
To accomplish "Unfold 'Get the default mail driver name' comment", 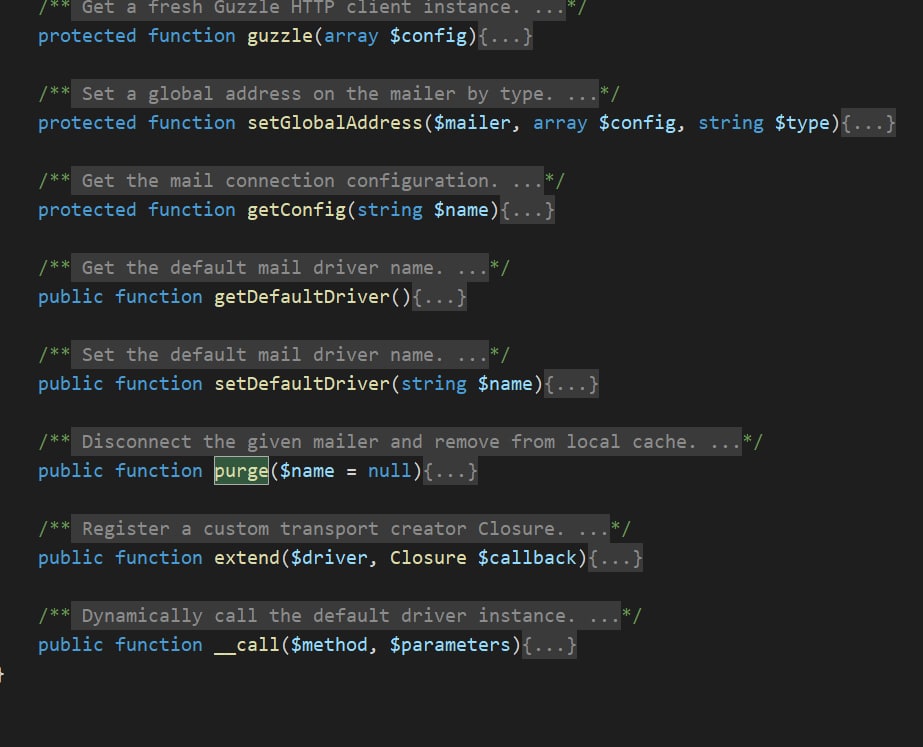I will point(280,268).
